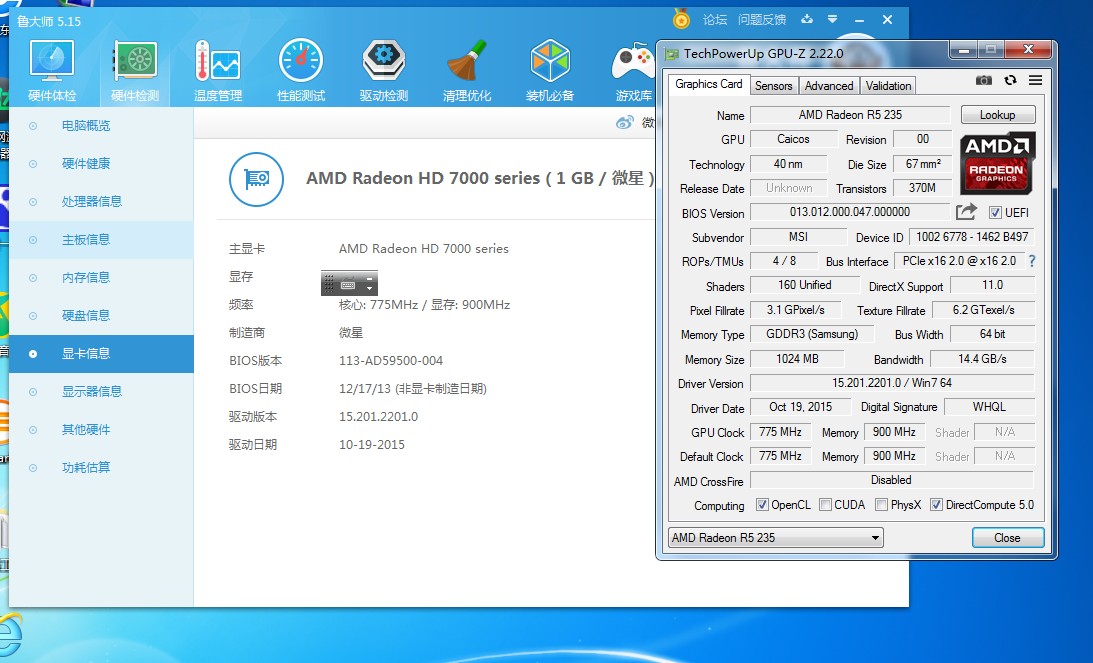Click the BIOS share/export arrow icon

coord(966,211)
